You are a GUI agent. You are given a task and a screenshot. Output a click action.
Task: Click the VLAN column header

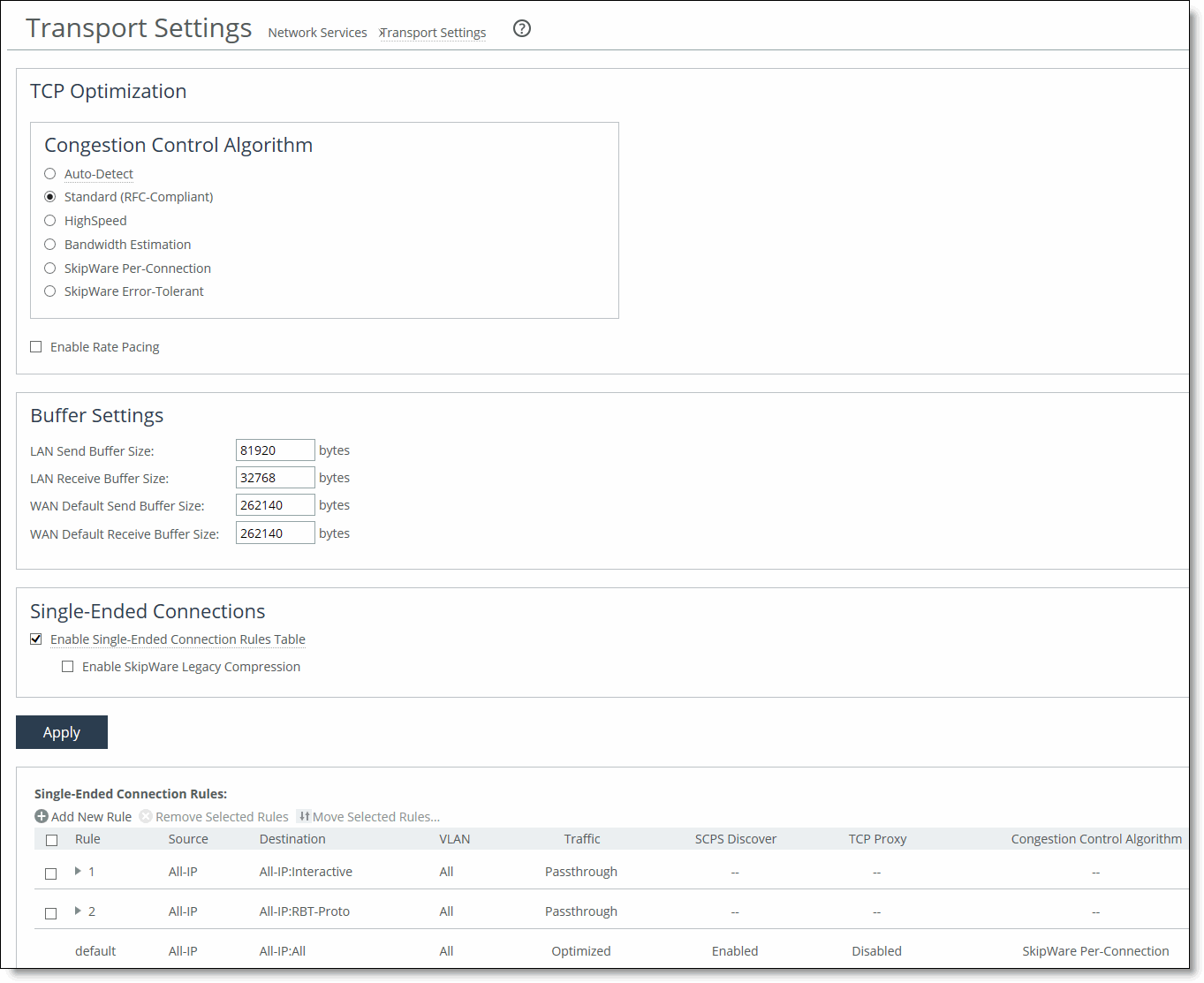click(455, 839)
